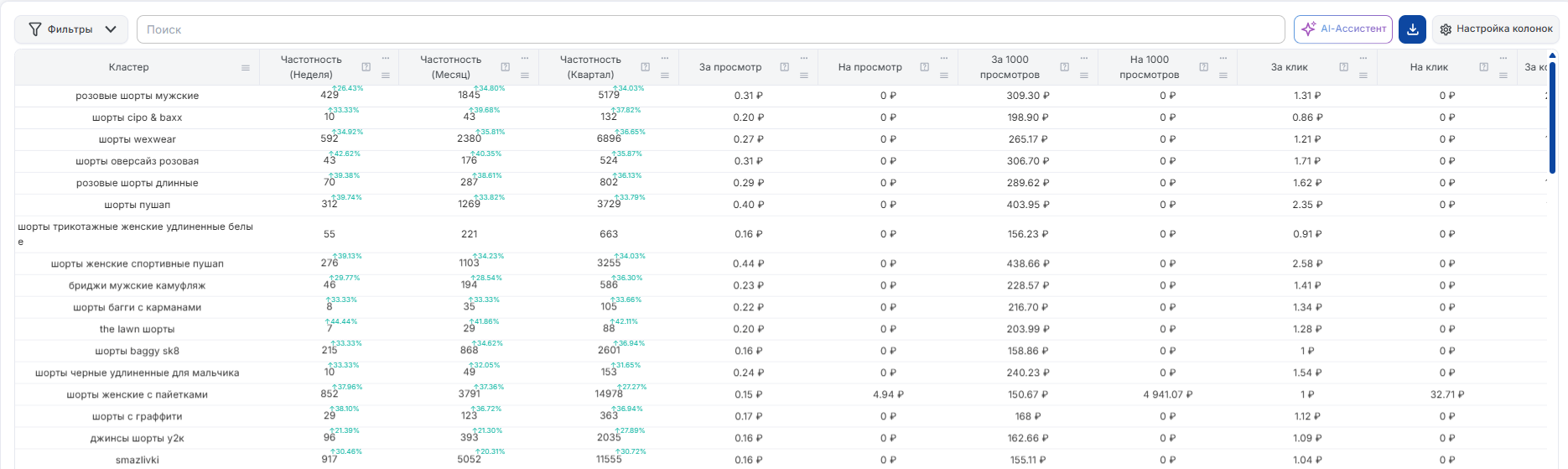The width and height of the screenshot is (1568, 469).
Task: Open the AI-Ассистент assistant
Action: click(1343, 29)
